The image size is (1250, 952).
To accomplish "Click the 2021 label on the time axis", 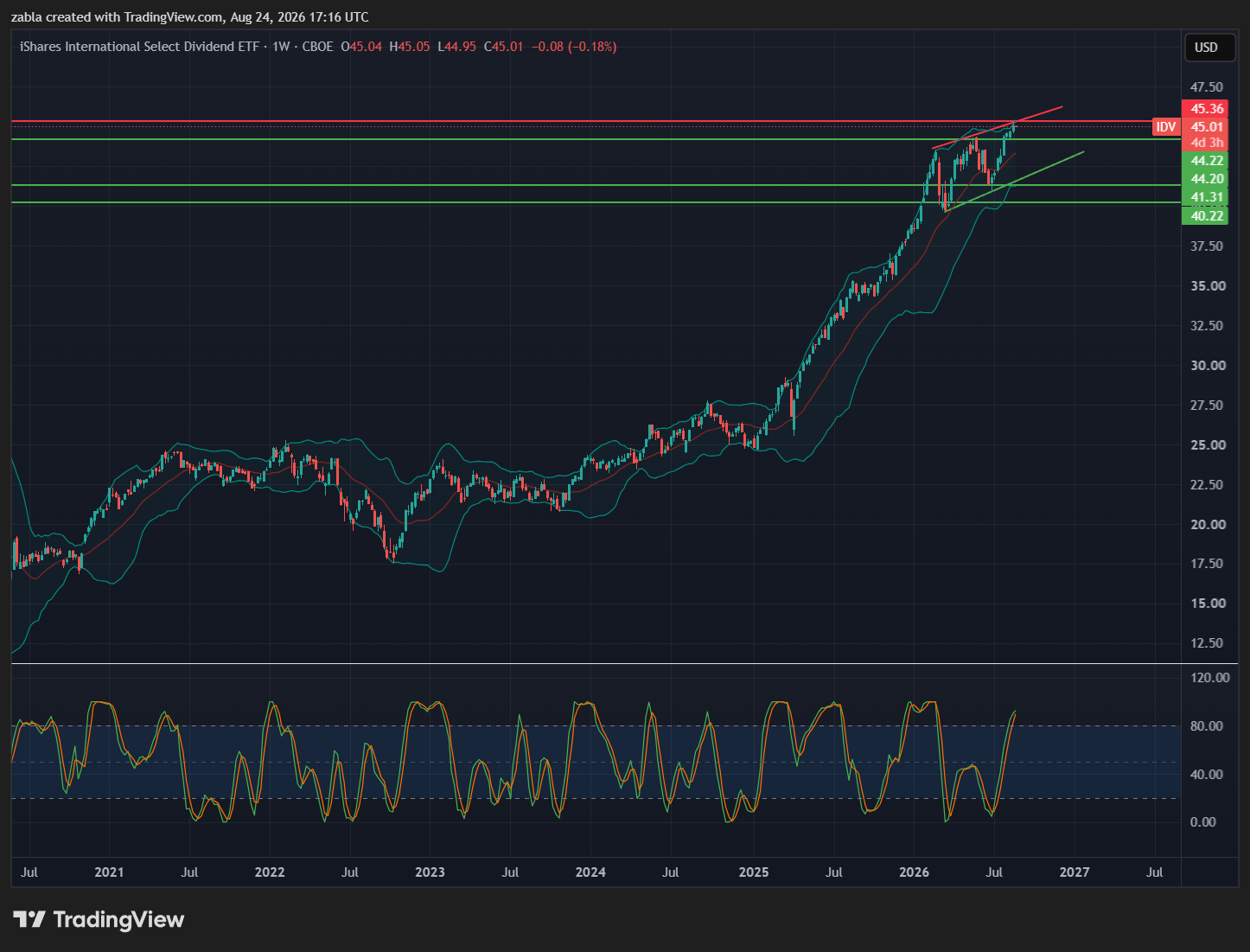I will point(109,872).
